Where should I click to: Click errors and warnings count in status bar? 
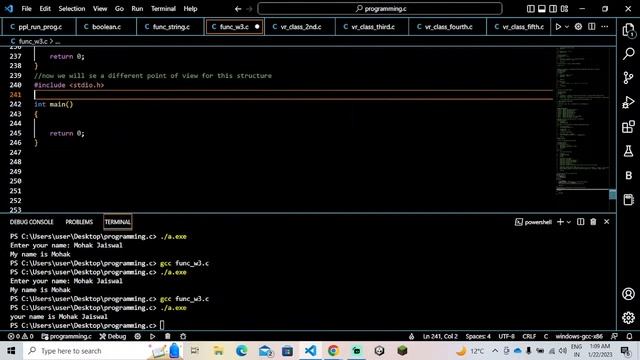click(21, 337)
